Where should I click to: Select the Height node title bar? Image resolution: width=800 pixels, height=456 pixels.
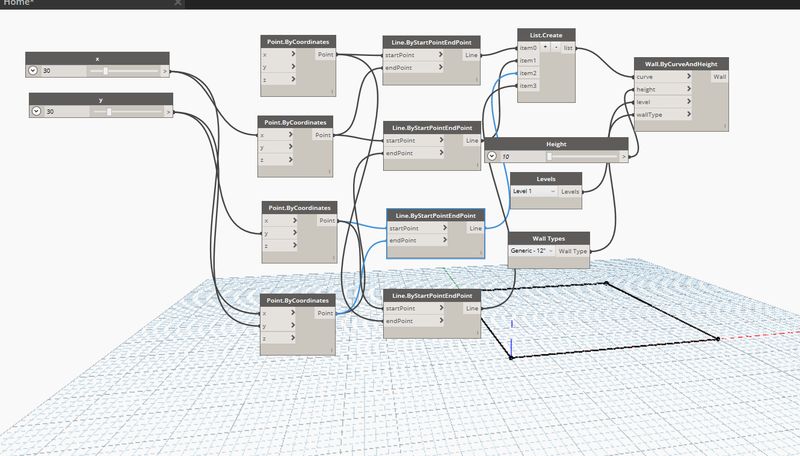(x=556, y=144)
